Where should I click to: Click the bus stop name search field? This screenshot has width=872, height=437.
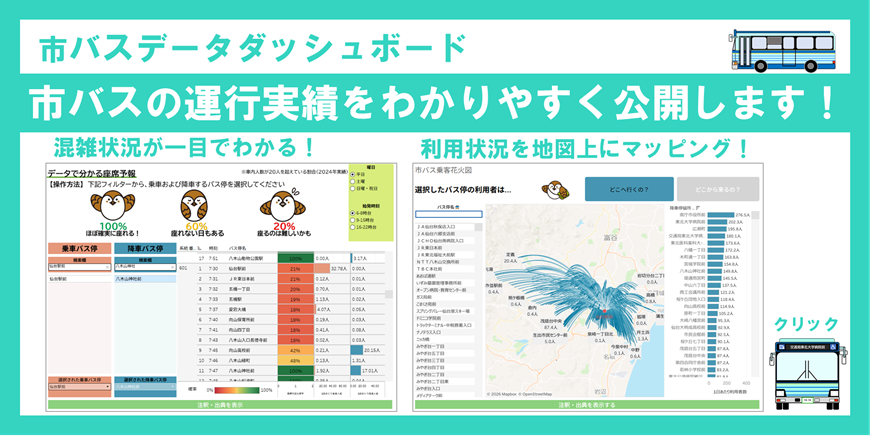449,215
